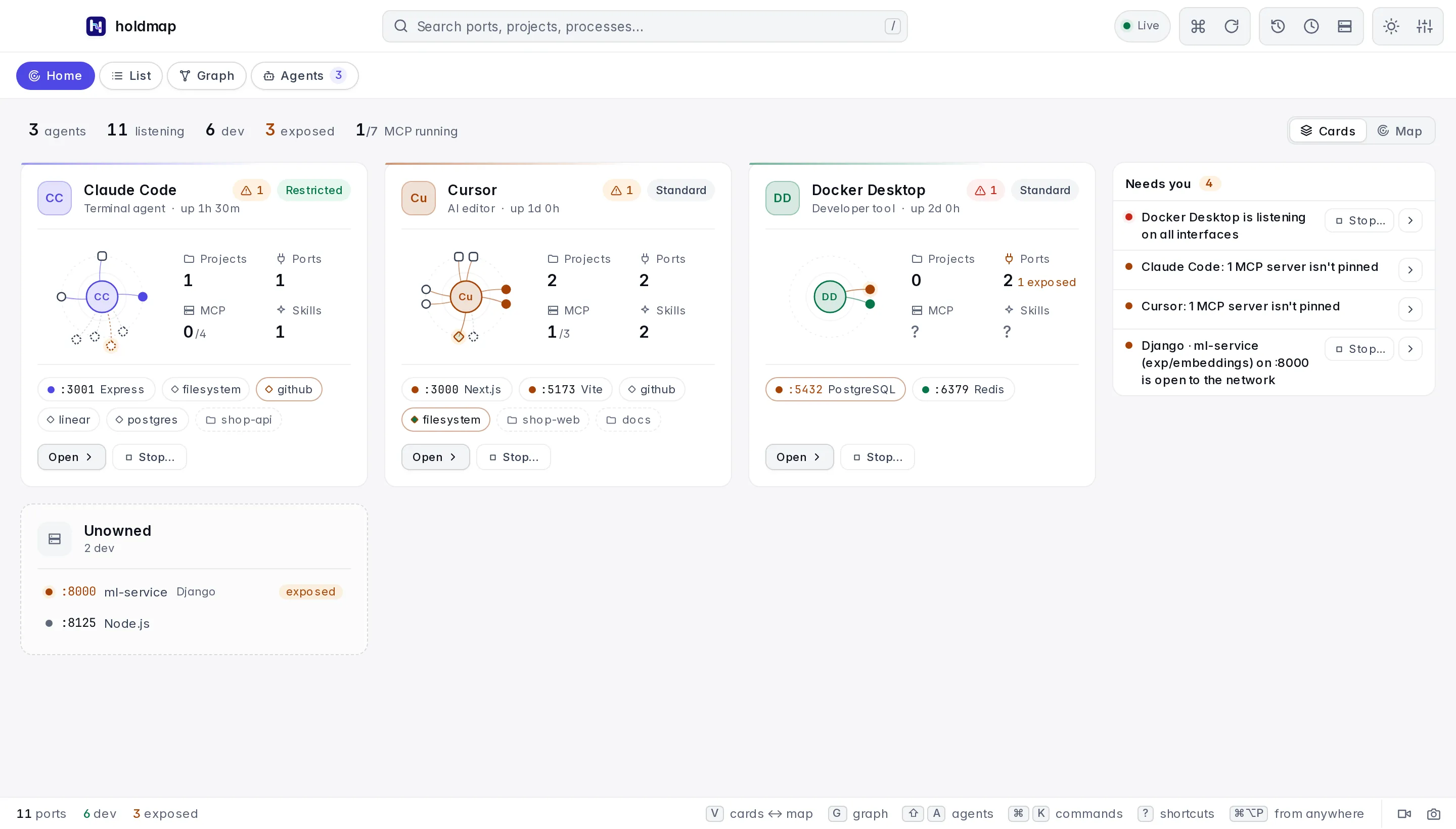Select the Home tab

(x=55, y=76)
